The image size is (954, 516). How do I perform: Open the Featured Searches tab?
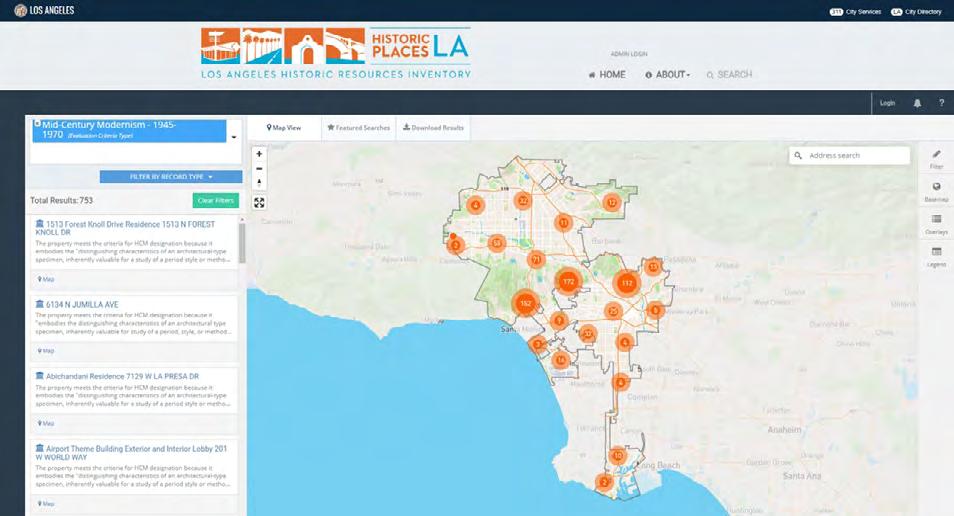click(358, 128)
